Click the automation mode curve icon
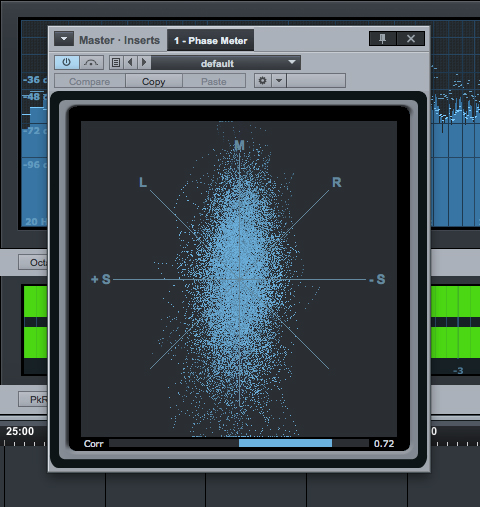The height and width of the screenshot is (507, 480). pos(91,63)
